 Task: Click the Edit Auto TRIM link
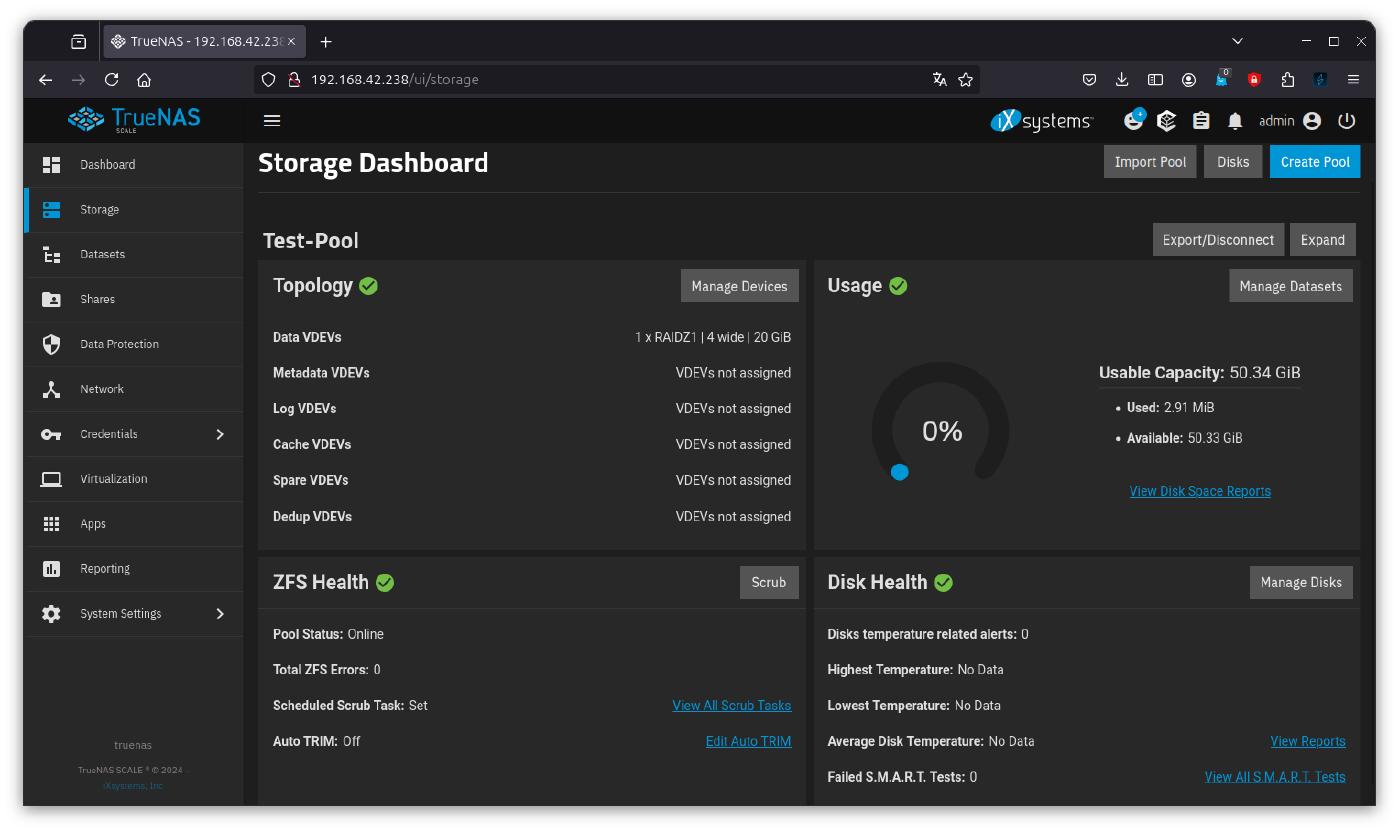pyautogui.click(x=748, y=742)
